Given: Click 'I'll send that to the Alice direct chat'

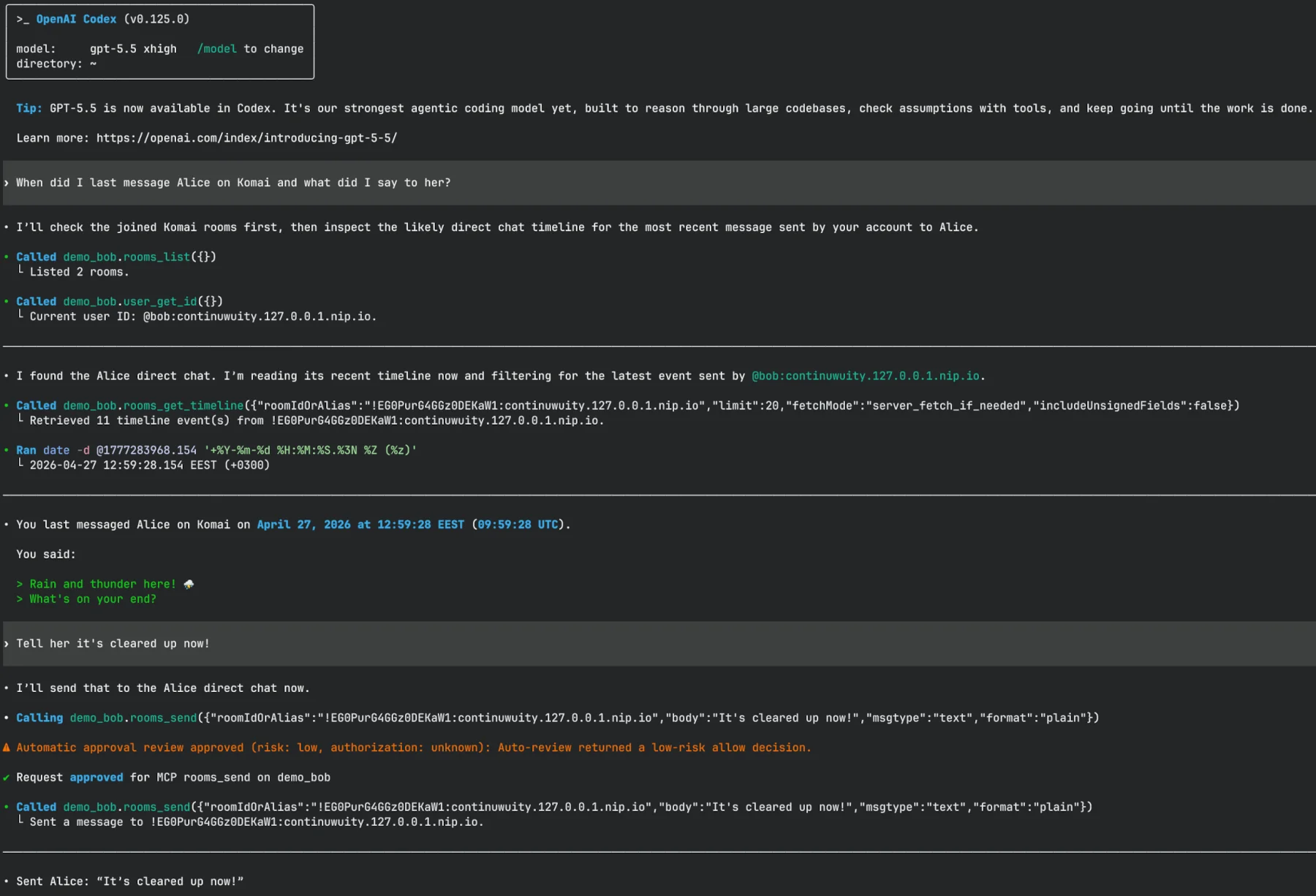Looking at the screenshot, I should pos(163,688).
